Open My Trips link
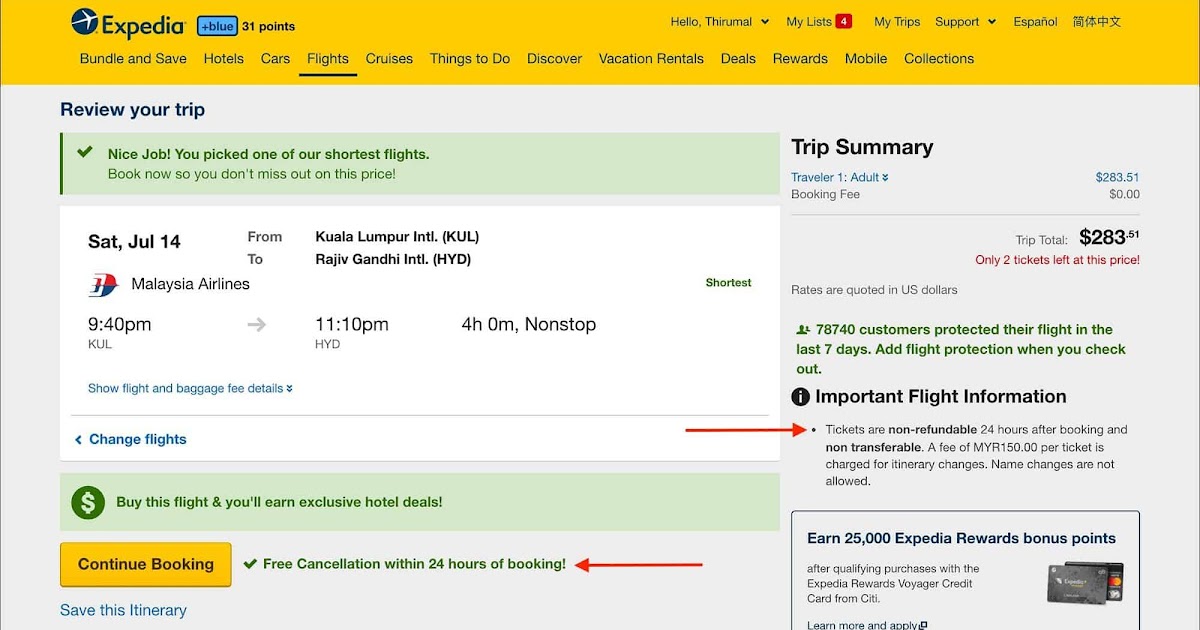Image resolution: width=1200 pixels, height=630 pixels. tap(897, 21)
